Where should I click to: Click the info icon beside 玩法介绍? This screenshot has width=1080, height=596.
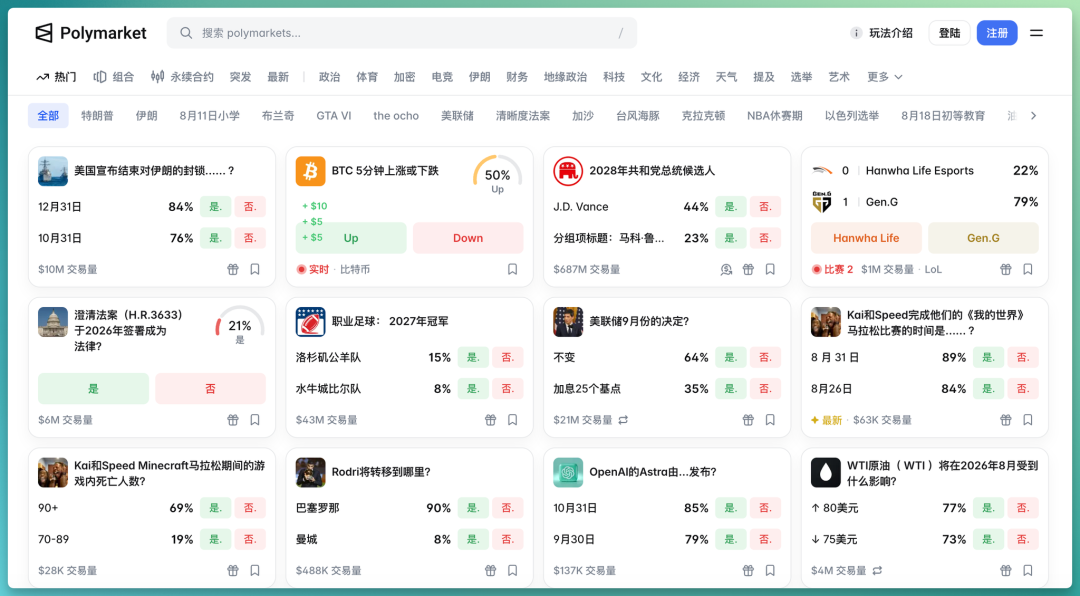point(855,33)
